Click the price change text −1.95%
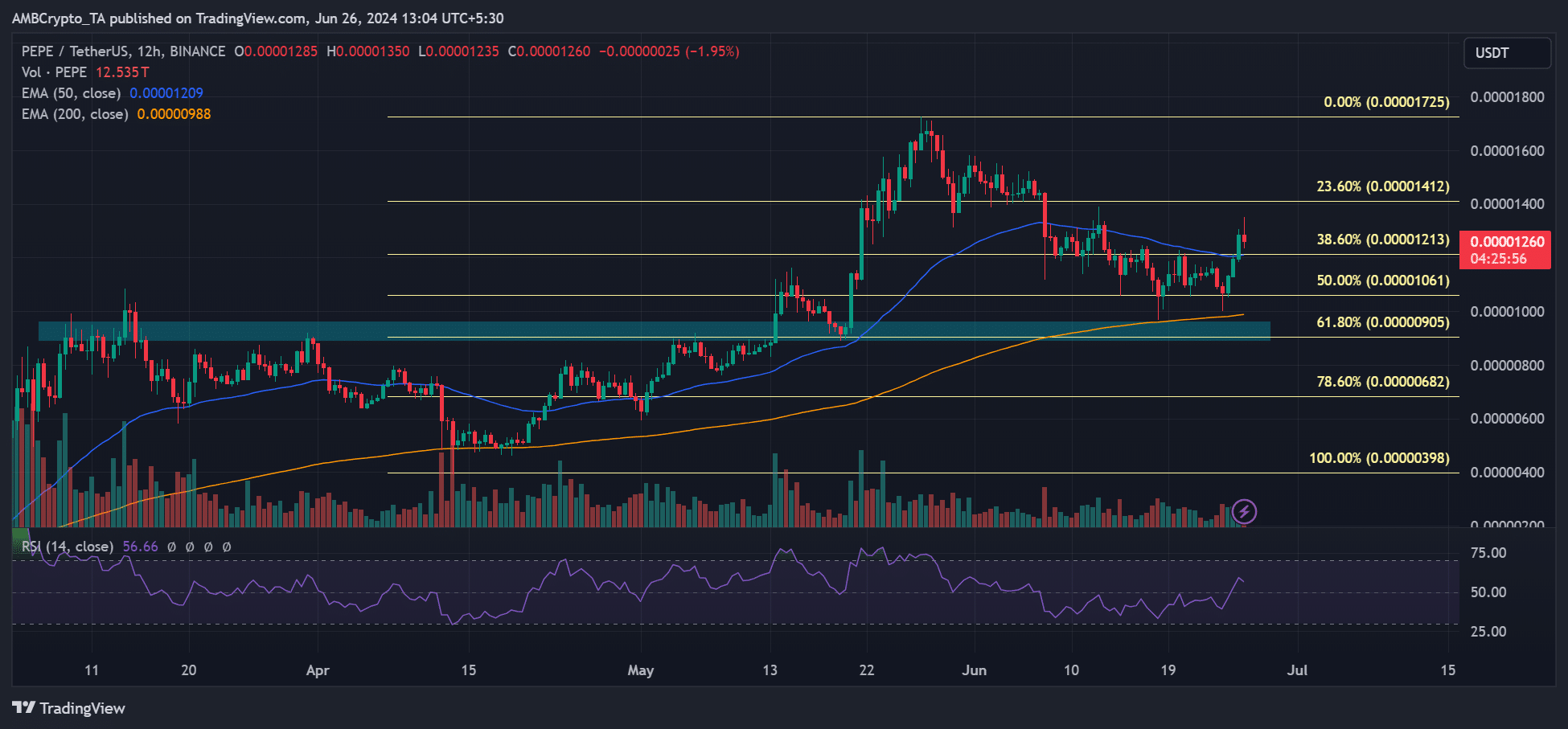The width and height of the screenshot is (1568, 729). (x=712, y=51)
